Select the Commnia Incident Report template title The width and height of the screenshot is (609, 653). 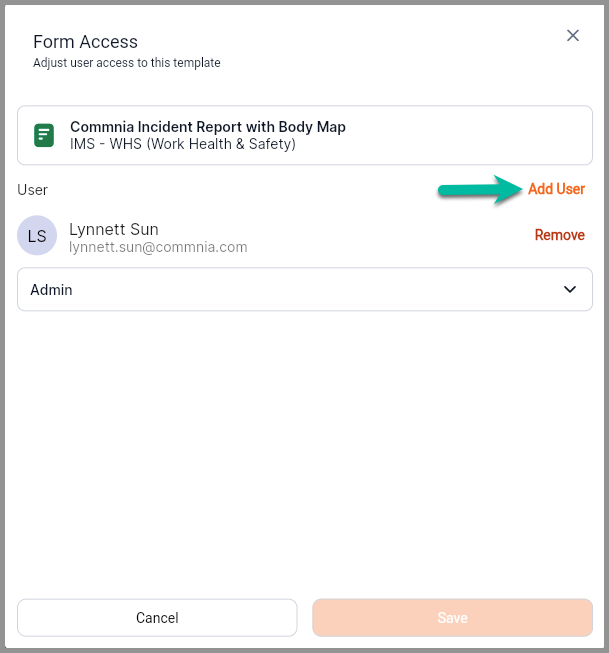click(208, 127)
